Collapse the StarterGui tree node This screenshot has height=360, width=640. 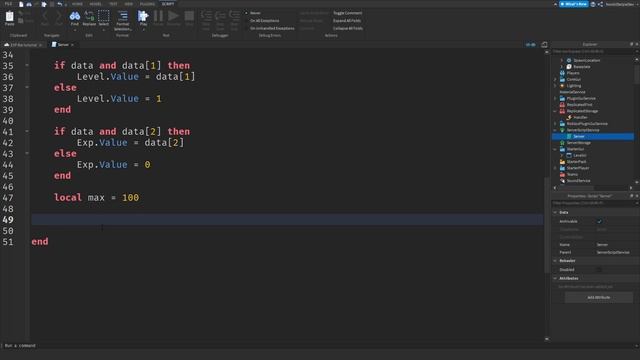pos(555,149)
